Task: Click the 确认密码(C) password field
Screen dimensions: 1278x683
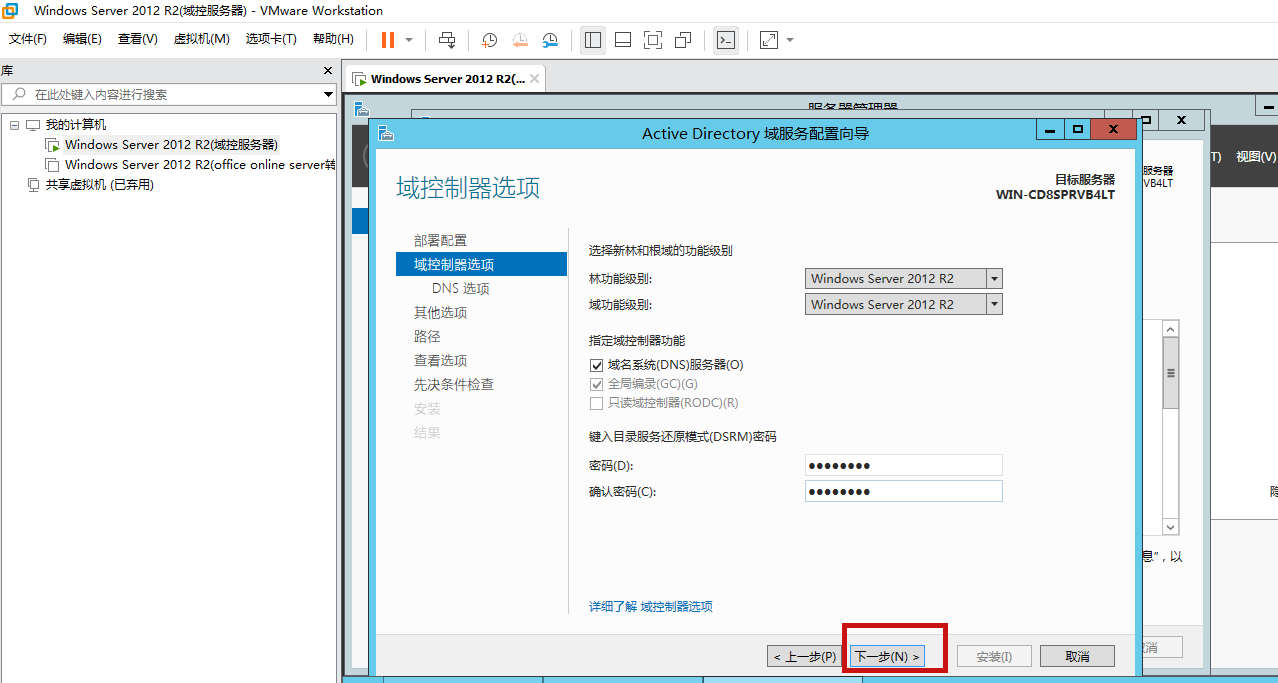Action: coord(903,491)
